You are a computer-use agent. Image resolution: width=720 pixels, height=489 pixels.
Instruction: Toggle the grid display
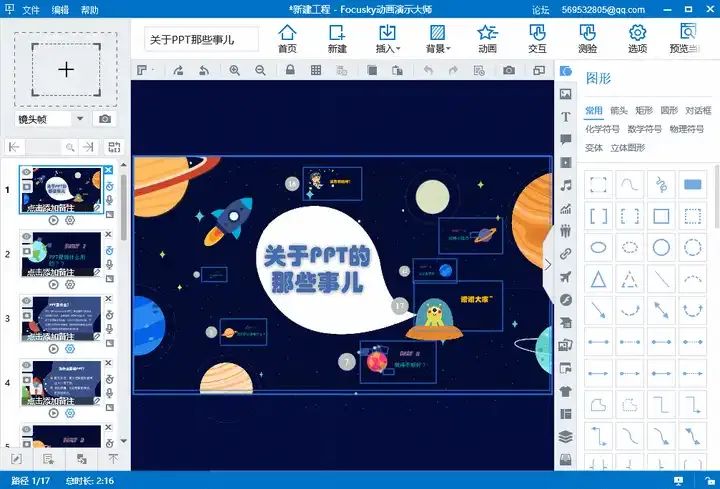coord(316,70)
